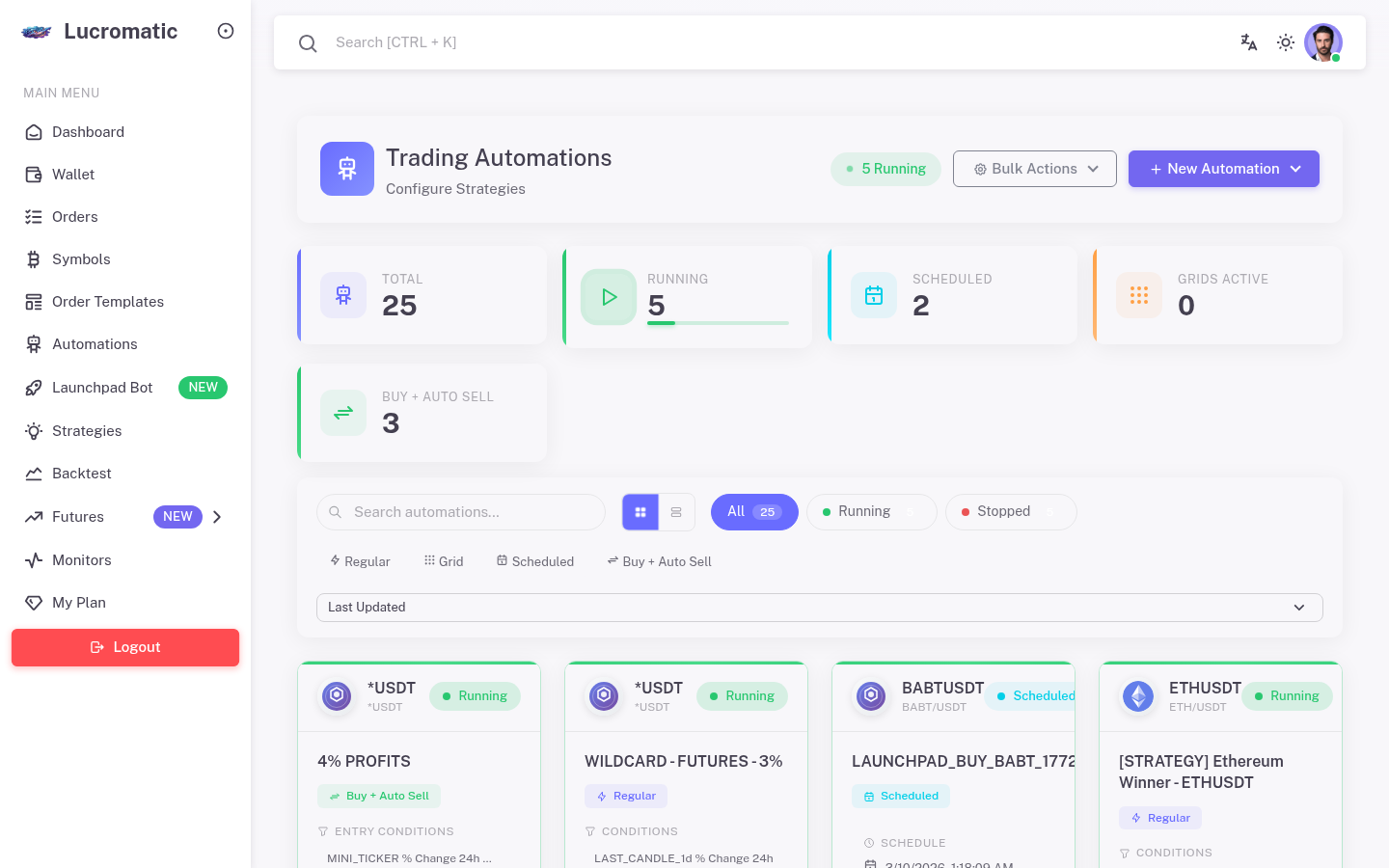
Task: Click the Backtest sidebar icon
Action: pos(32,474)
